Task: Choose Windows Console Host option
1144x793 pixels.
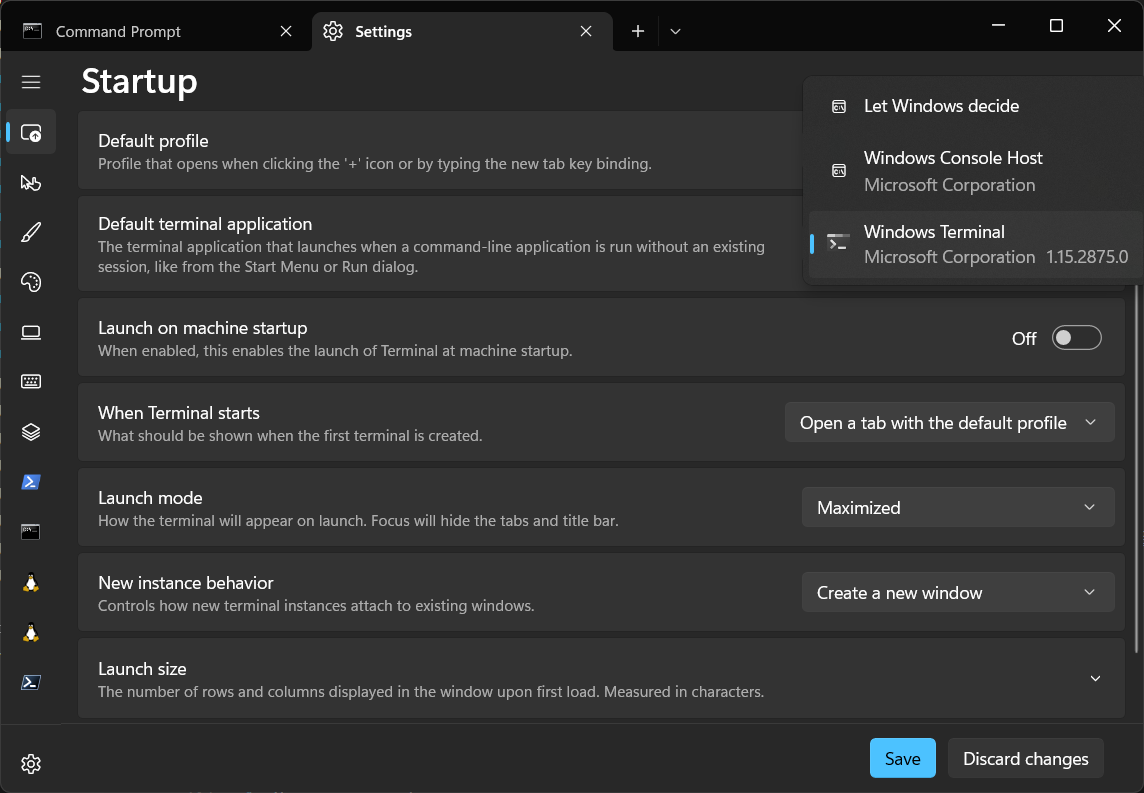Action: (x=952, y=171)
